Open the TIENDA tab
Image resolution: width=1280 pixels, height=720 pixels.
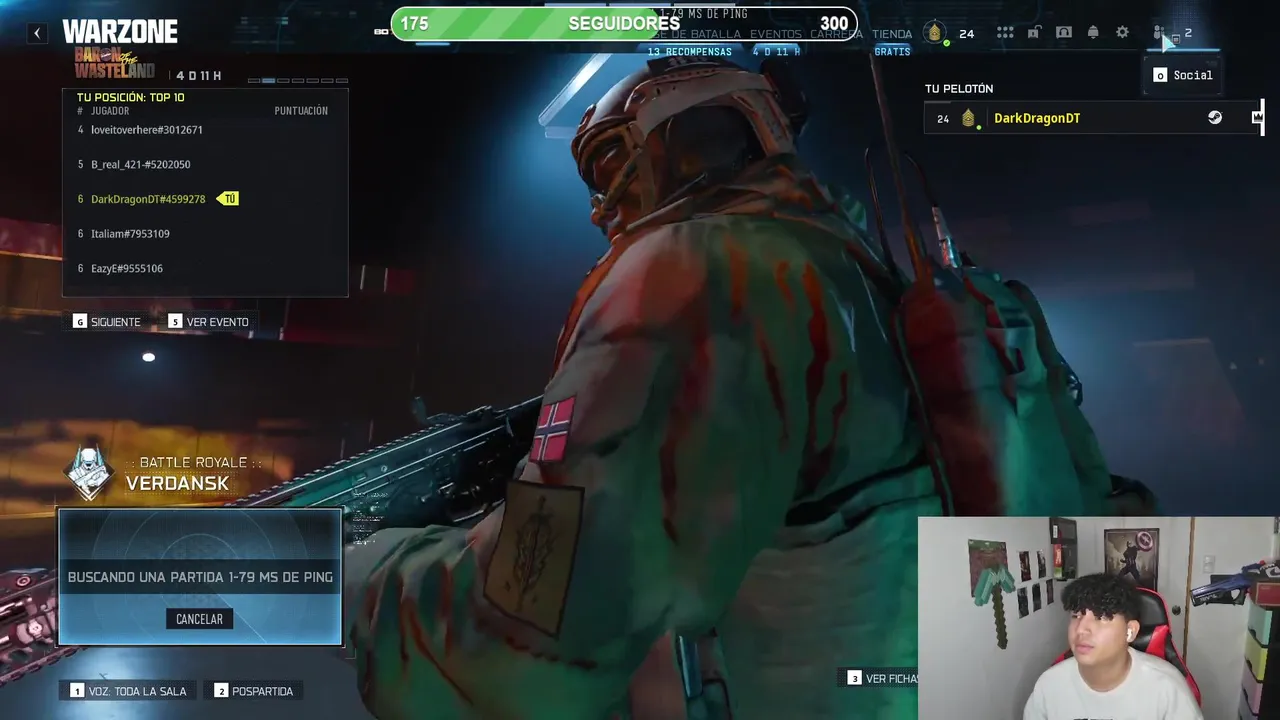pos(891,34)
